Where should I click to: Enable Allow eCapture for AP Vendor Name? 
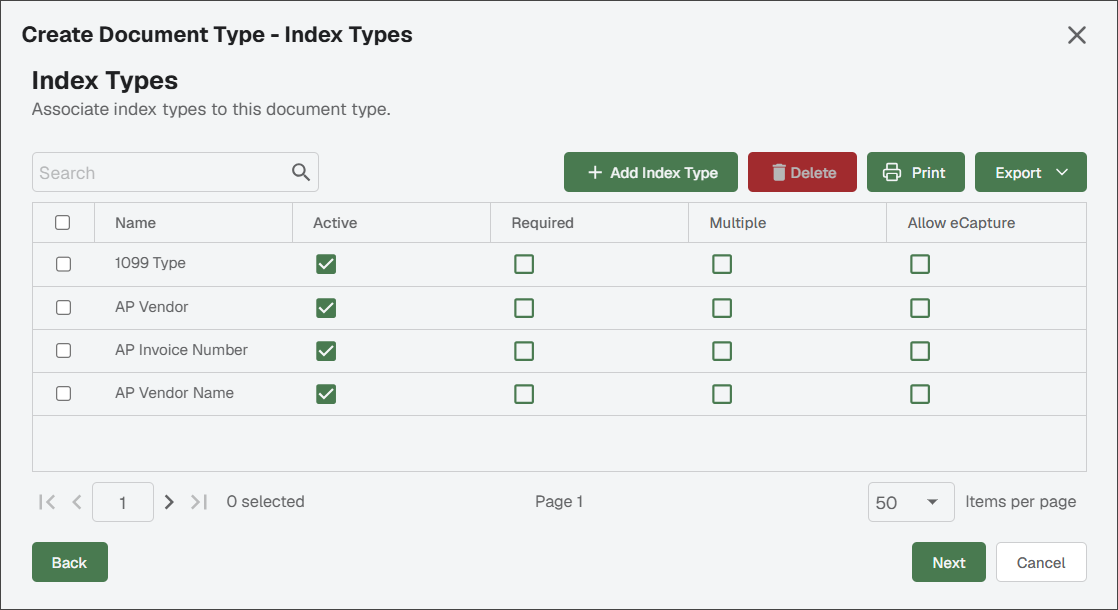920,393
